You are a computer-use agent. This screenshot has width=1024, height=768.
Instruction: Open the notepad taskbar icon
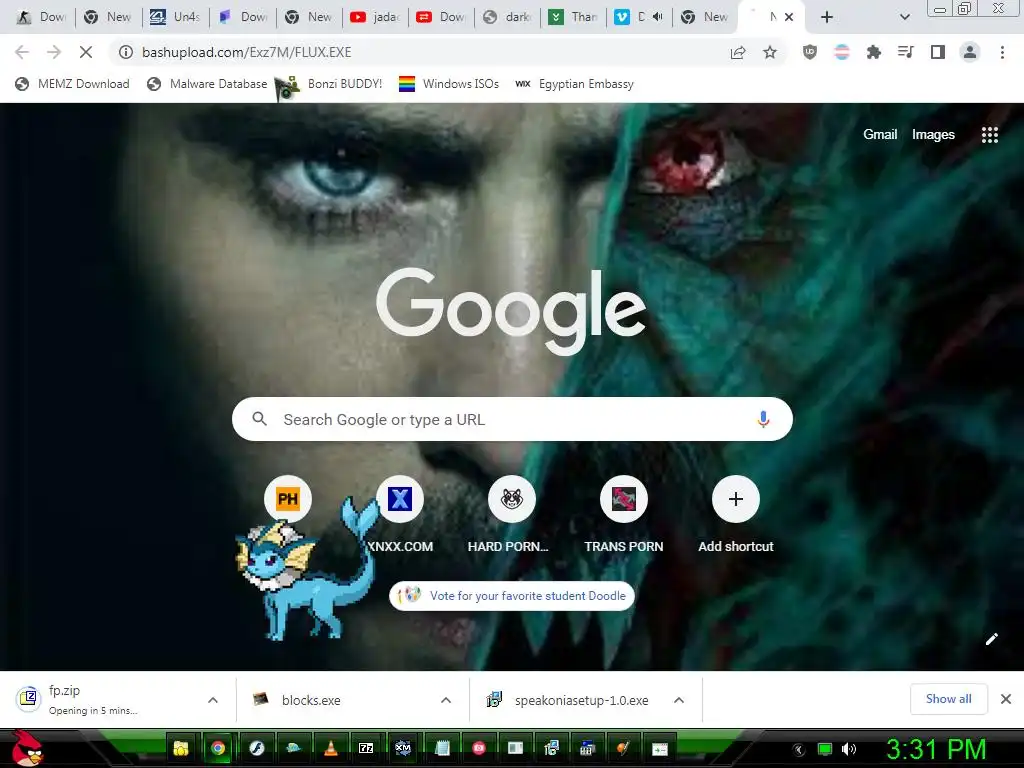point(442,748)
